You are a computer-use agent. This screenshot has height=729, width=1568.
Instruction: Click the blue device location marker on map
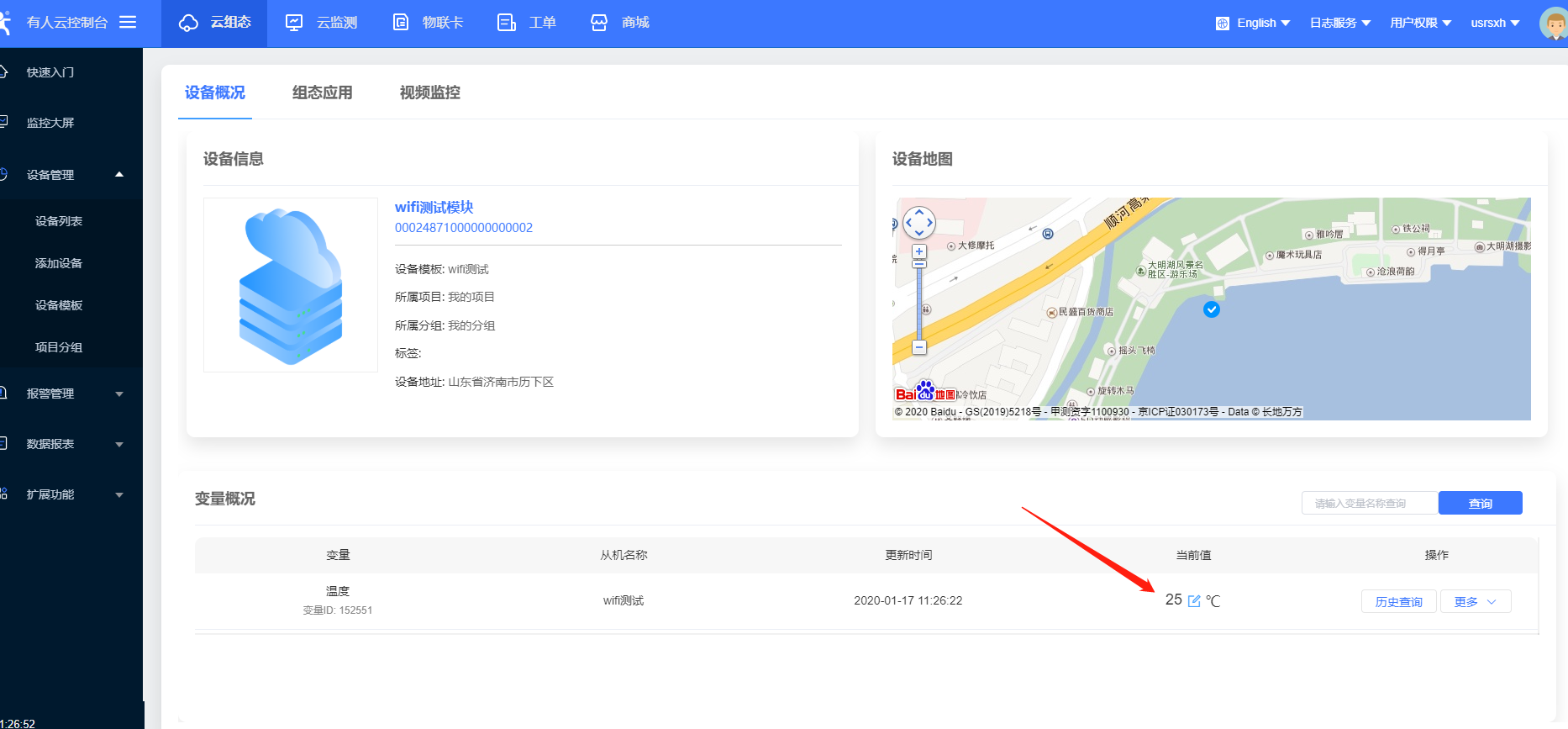click(x=1211, y=309)
